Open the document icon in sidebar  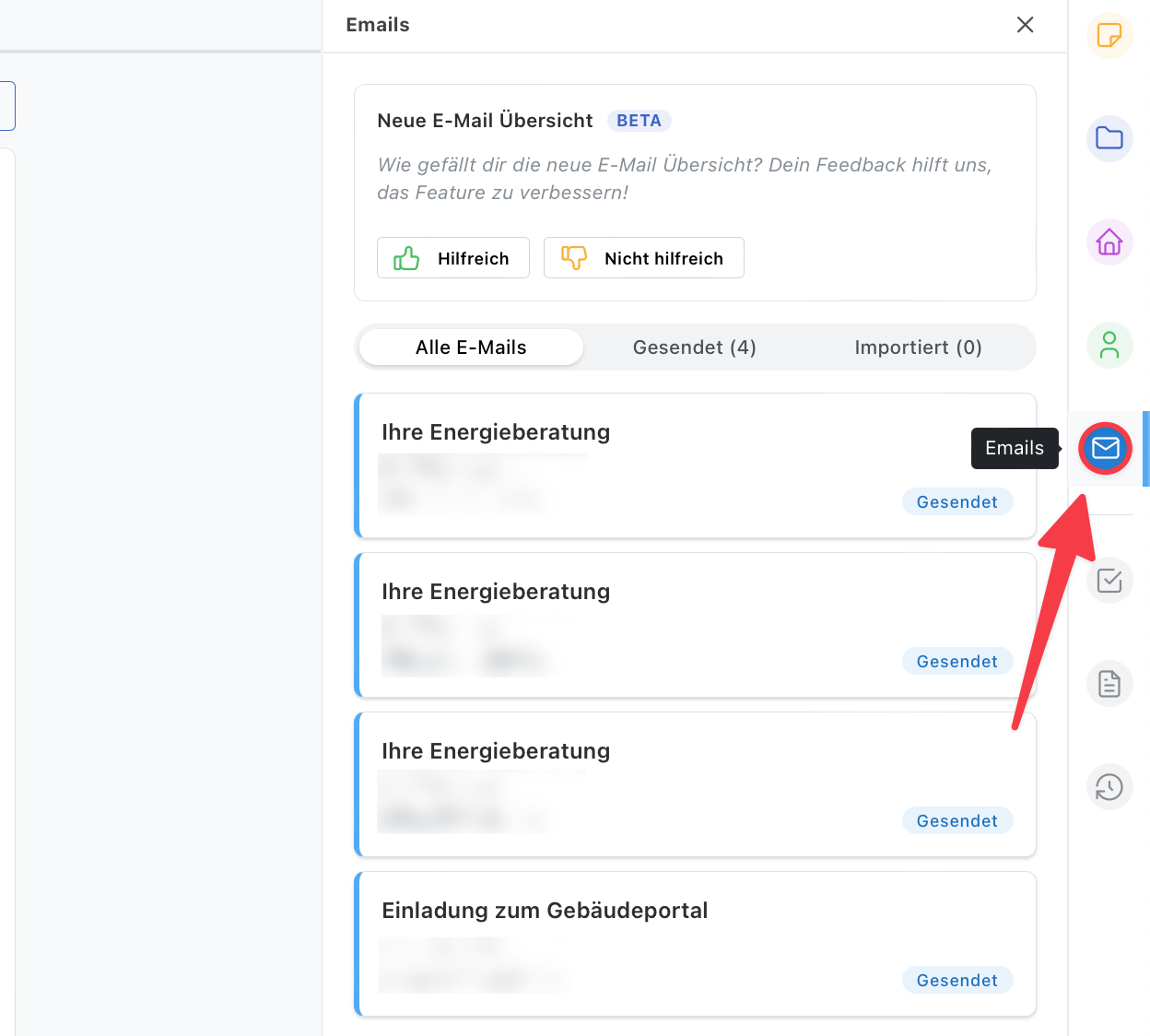pyautogui.click(x=1109, y=684)
